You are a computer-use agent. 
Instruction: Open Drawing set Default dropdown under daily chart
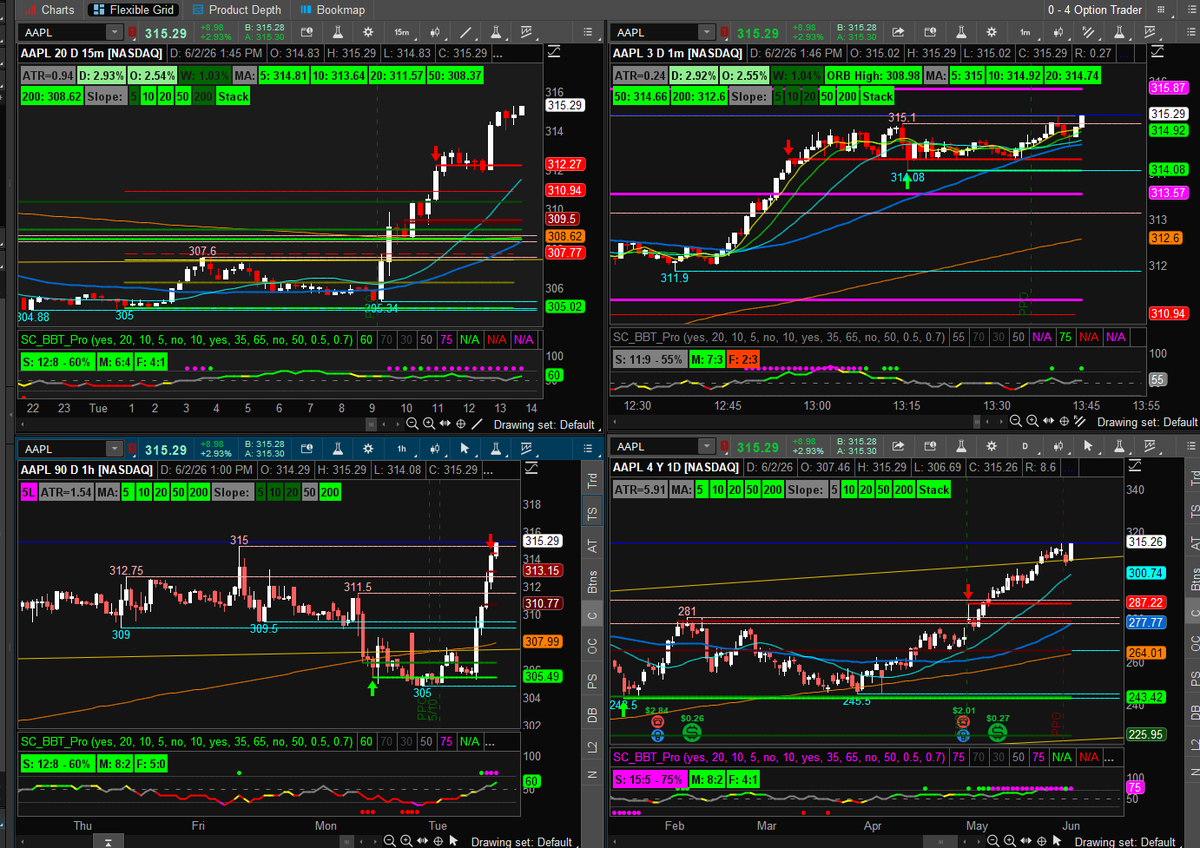1124,842
